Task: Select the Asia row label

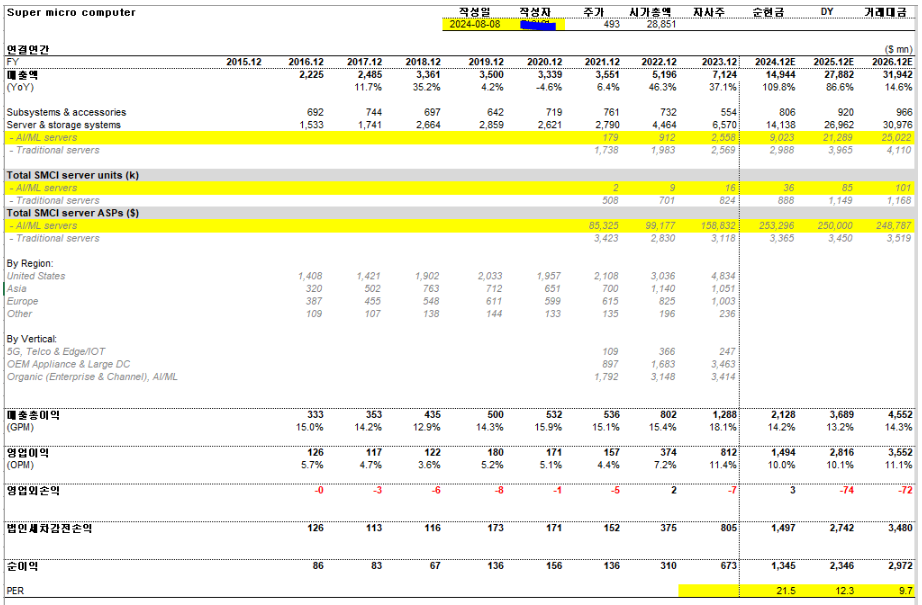Action: coord(16,289)
